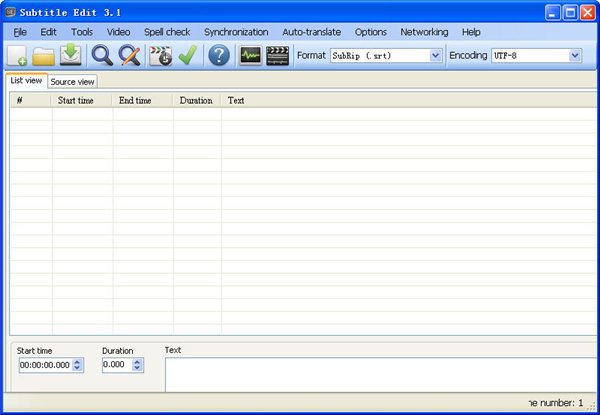Adjust Start time with spinner arrows
The image size is (600, 415).
tap(77, 365)
